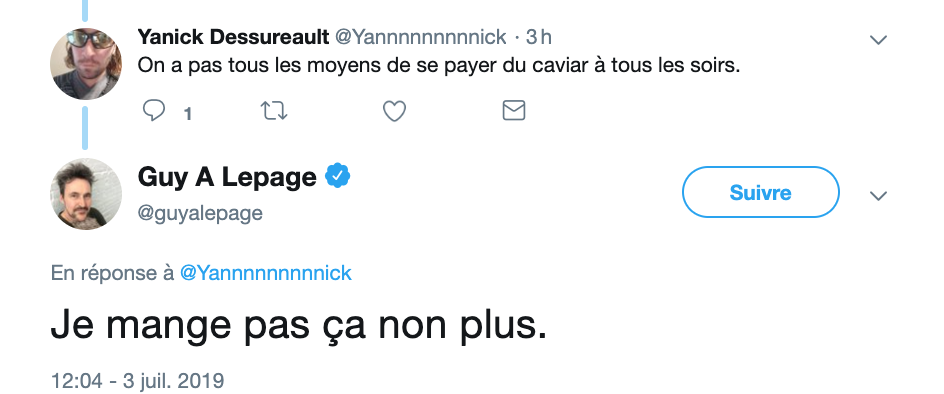Click the reply speech bubble icon
This screenshot has width=944, height=394.
click(x=154, y=111)
